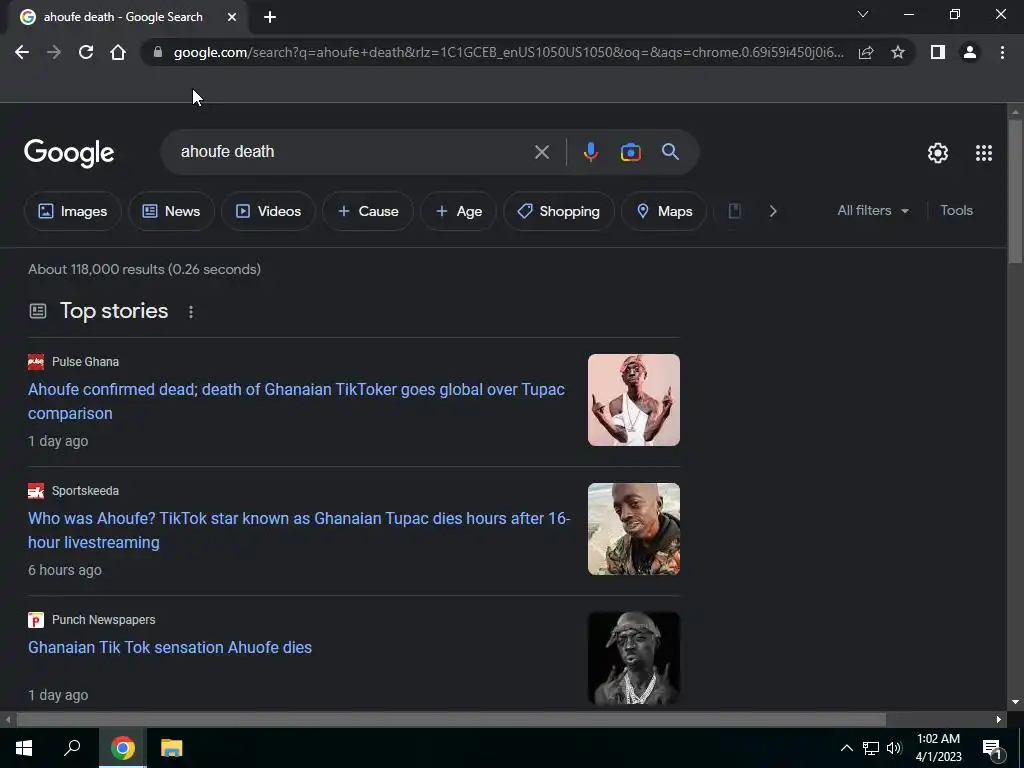Open a new browser tab

[270, 17]
